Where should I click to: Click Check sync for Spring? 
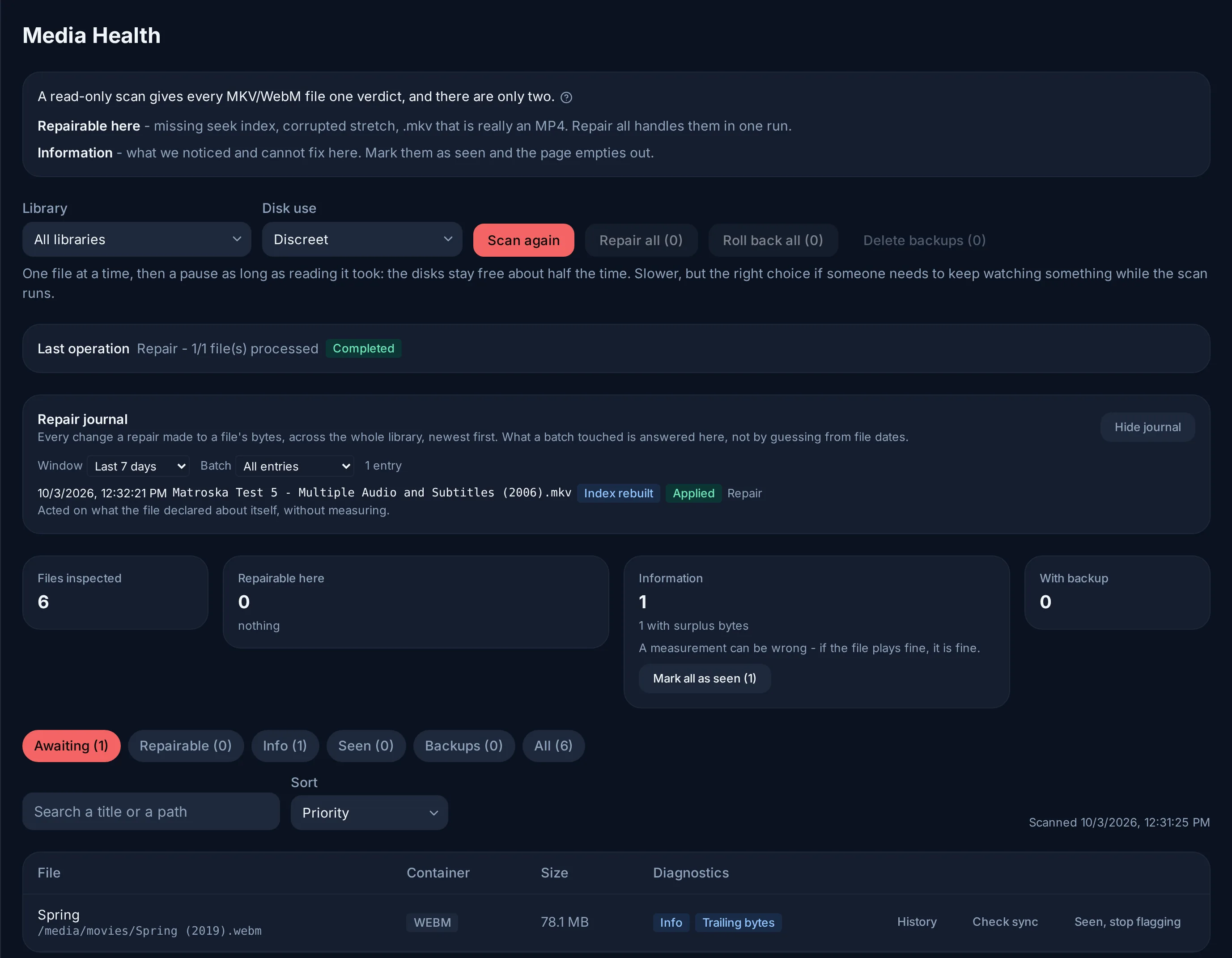click(x=1005, y=922)
